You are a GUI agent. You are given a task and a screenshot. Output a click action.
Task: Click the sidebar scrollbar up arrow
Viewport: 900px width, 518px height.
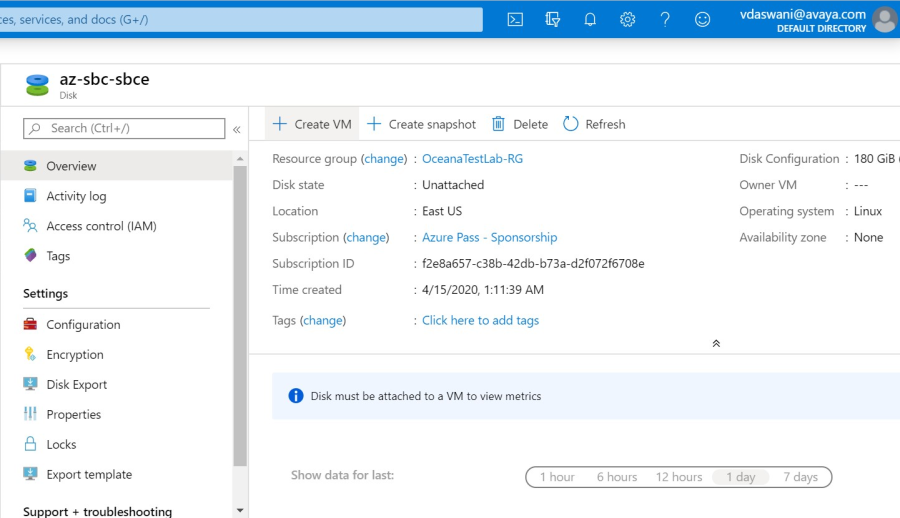(240, 159)
